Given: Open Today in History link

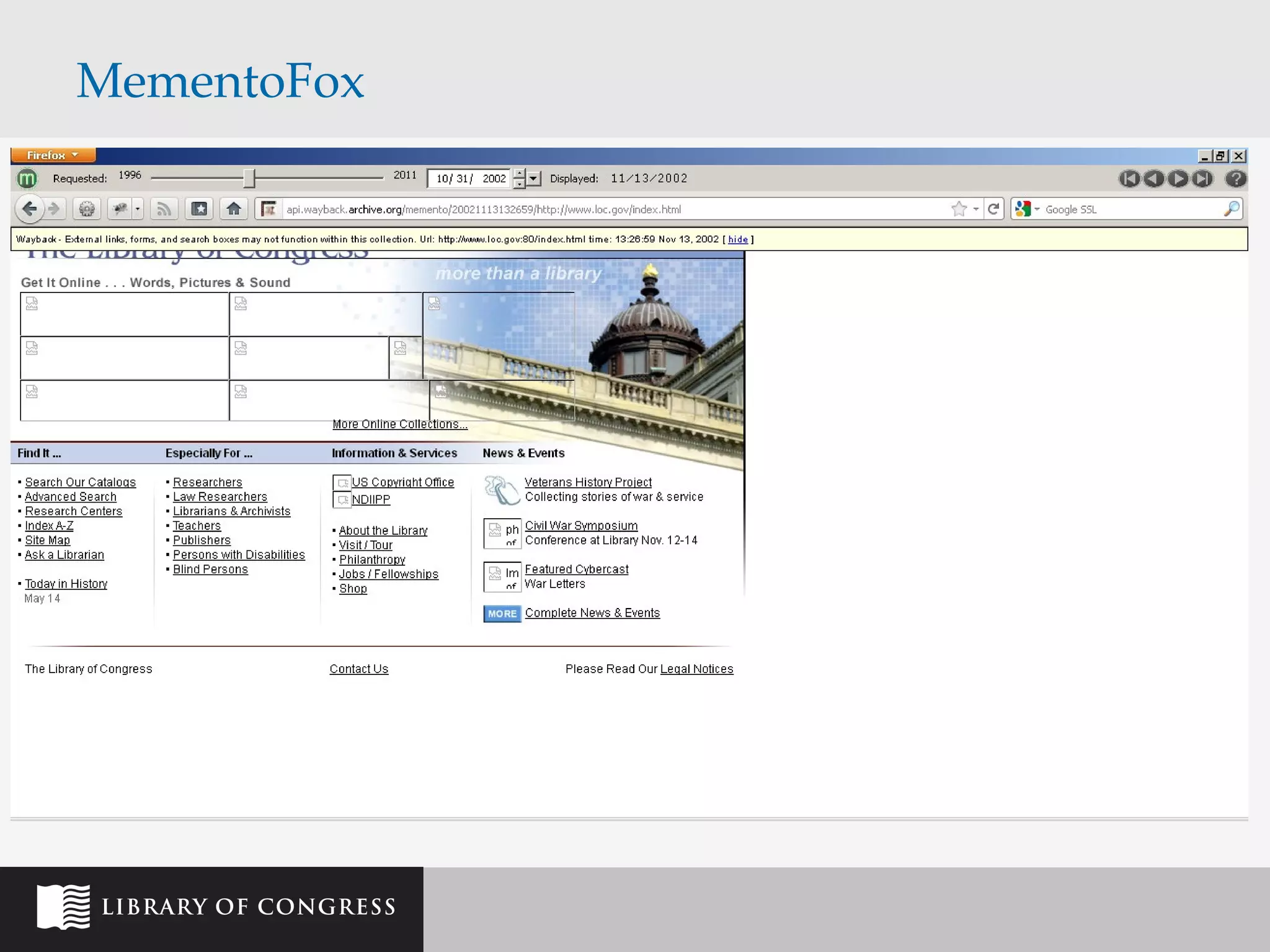Looking at the screenshot, I should 66,584.
